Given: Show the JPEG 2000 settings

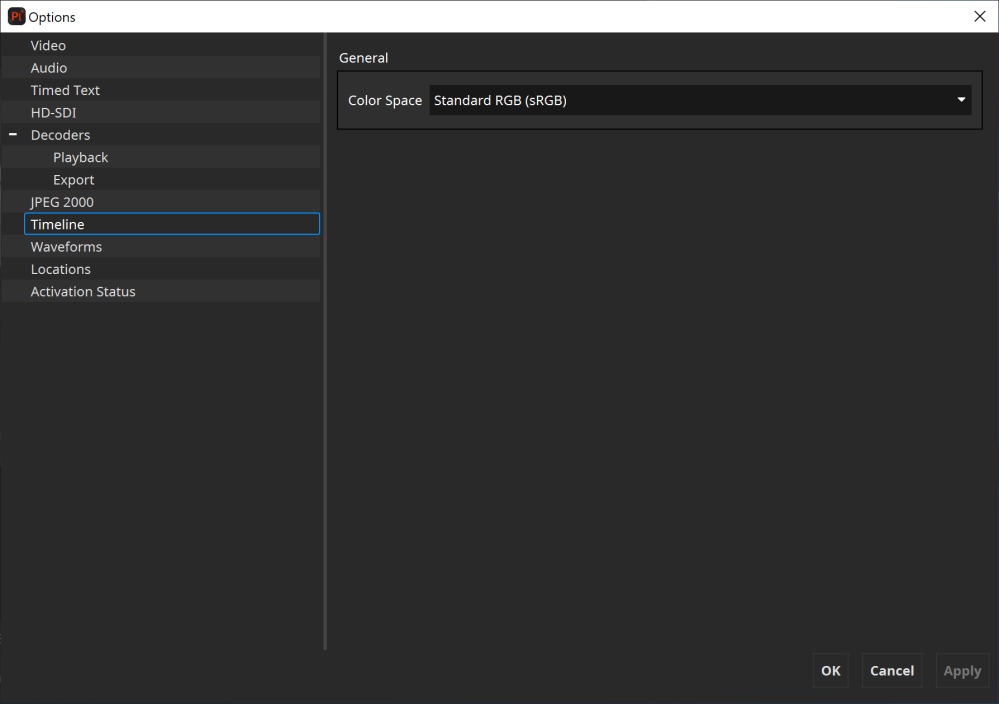Looking at the screenshot, I should coord(62,202).
